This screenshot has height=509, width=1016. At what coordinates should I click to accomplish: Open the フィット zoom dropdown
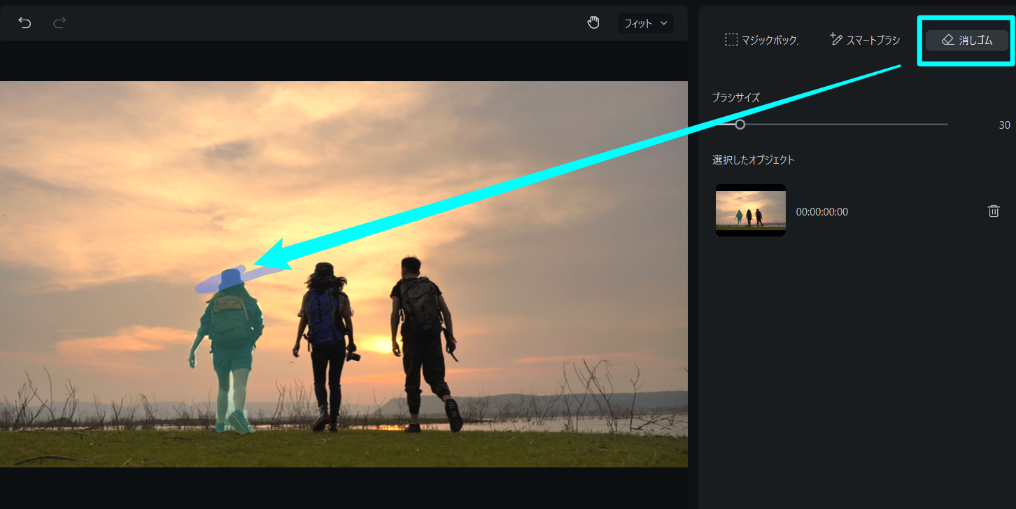645,22
